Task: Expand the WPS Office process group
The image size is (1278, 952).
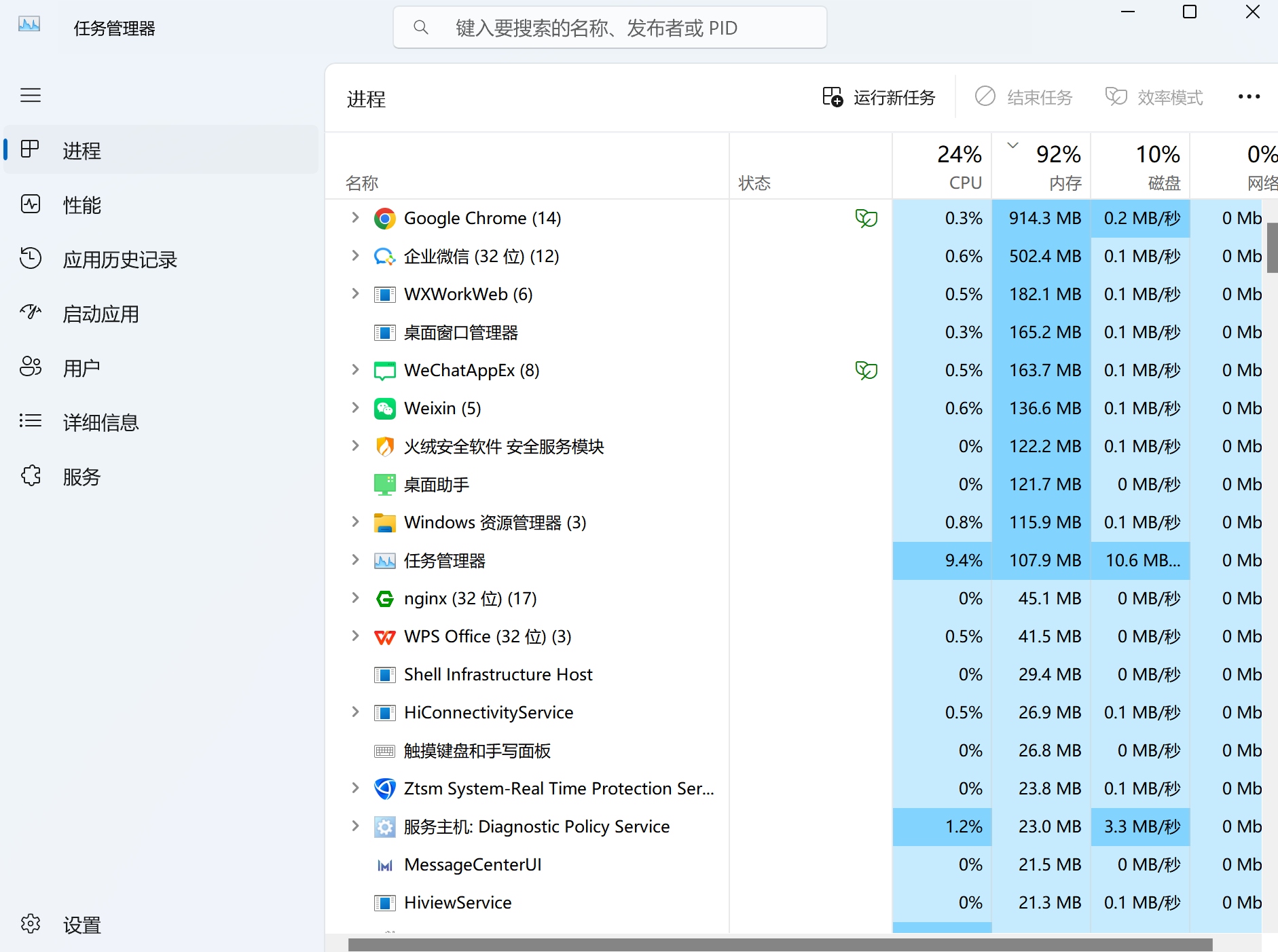Action: [x=355, y=636]
